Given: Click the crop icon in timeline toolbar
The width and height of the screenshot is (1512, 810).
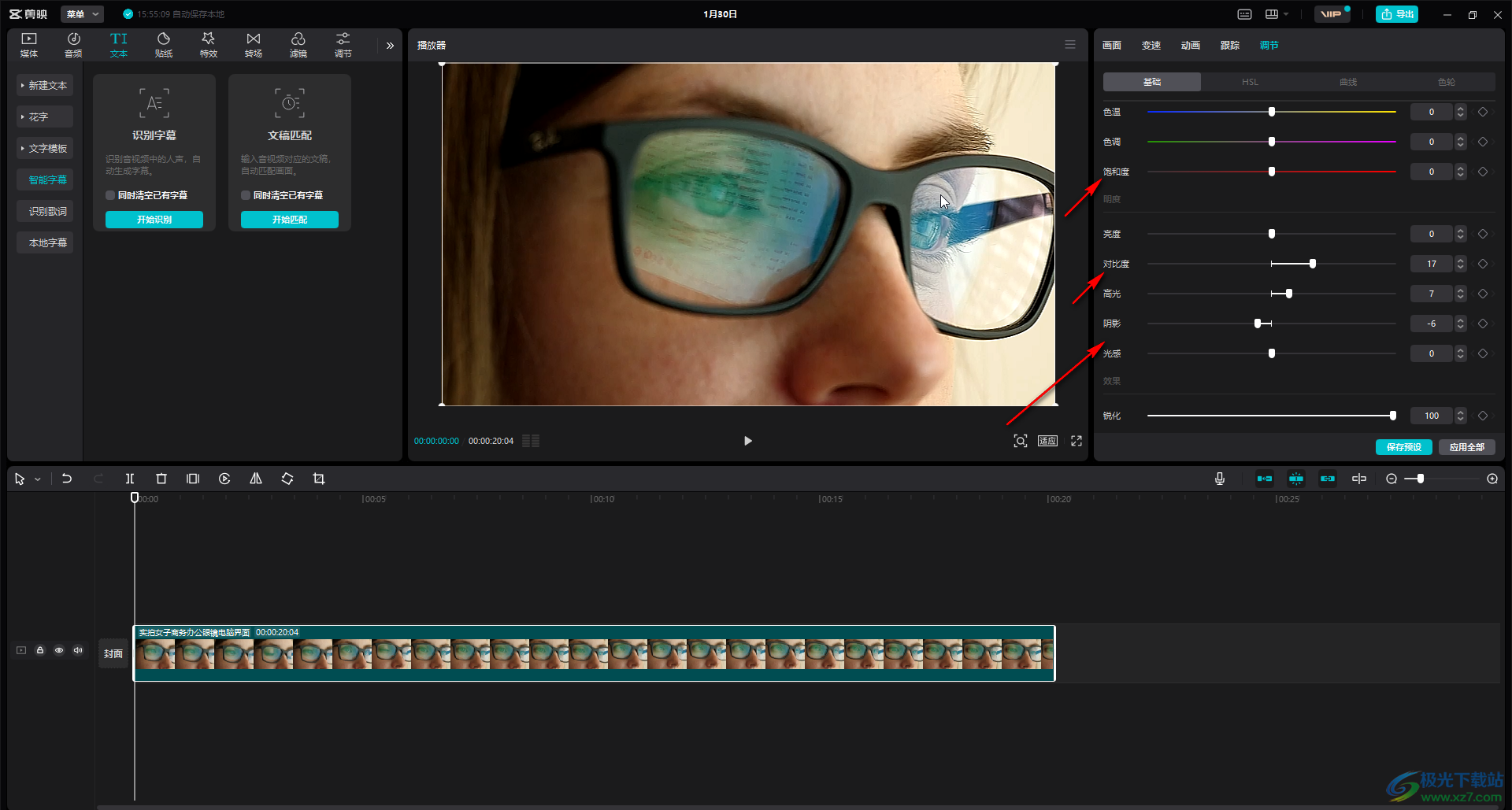Looking at the screenshot, I should (x=319, y=479).
